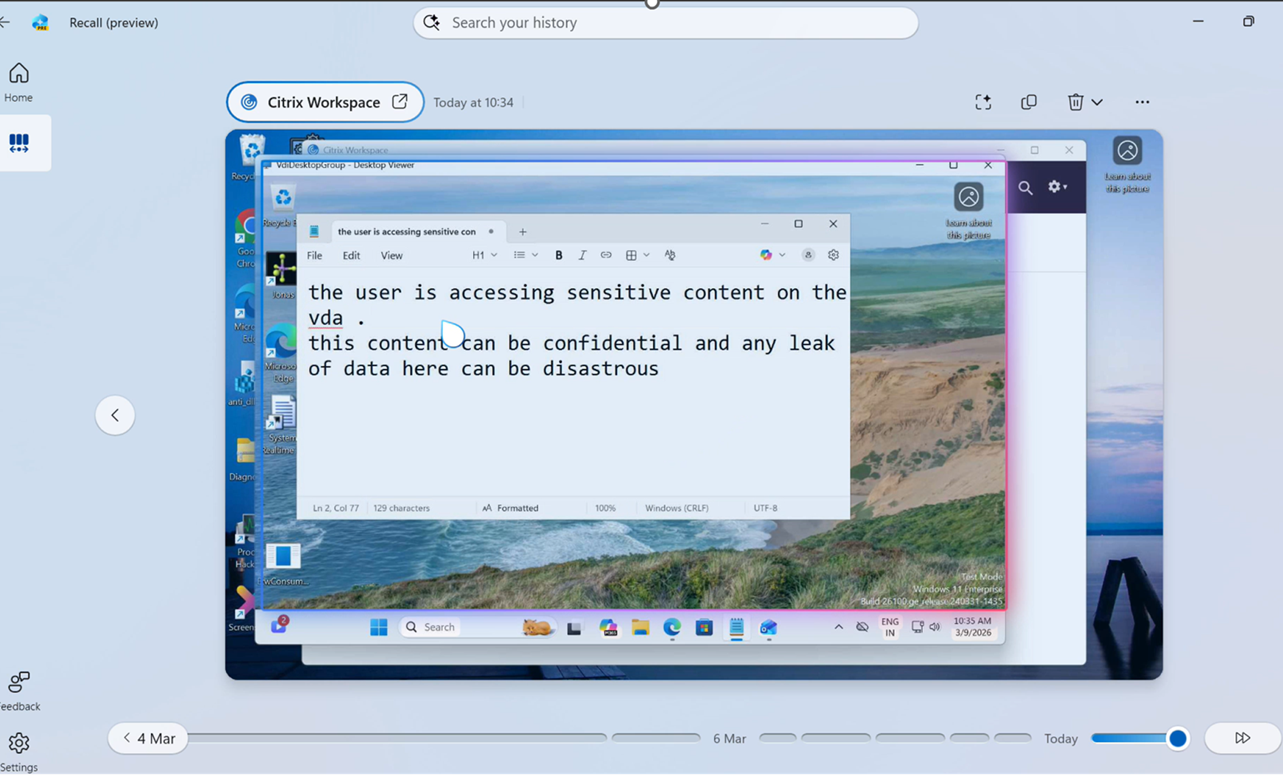
Task: Open Microsoft Edge in VDA taskbar
Action: [672, 628]
